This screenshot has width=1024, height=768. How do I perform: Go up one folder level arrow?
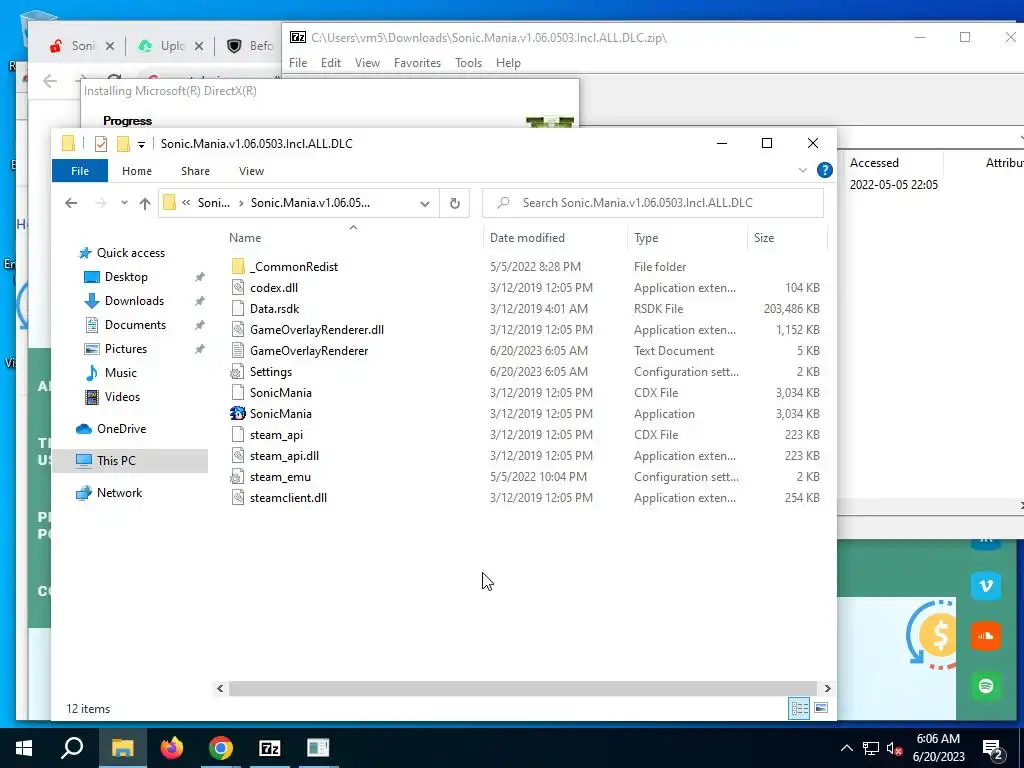(145, 203)
